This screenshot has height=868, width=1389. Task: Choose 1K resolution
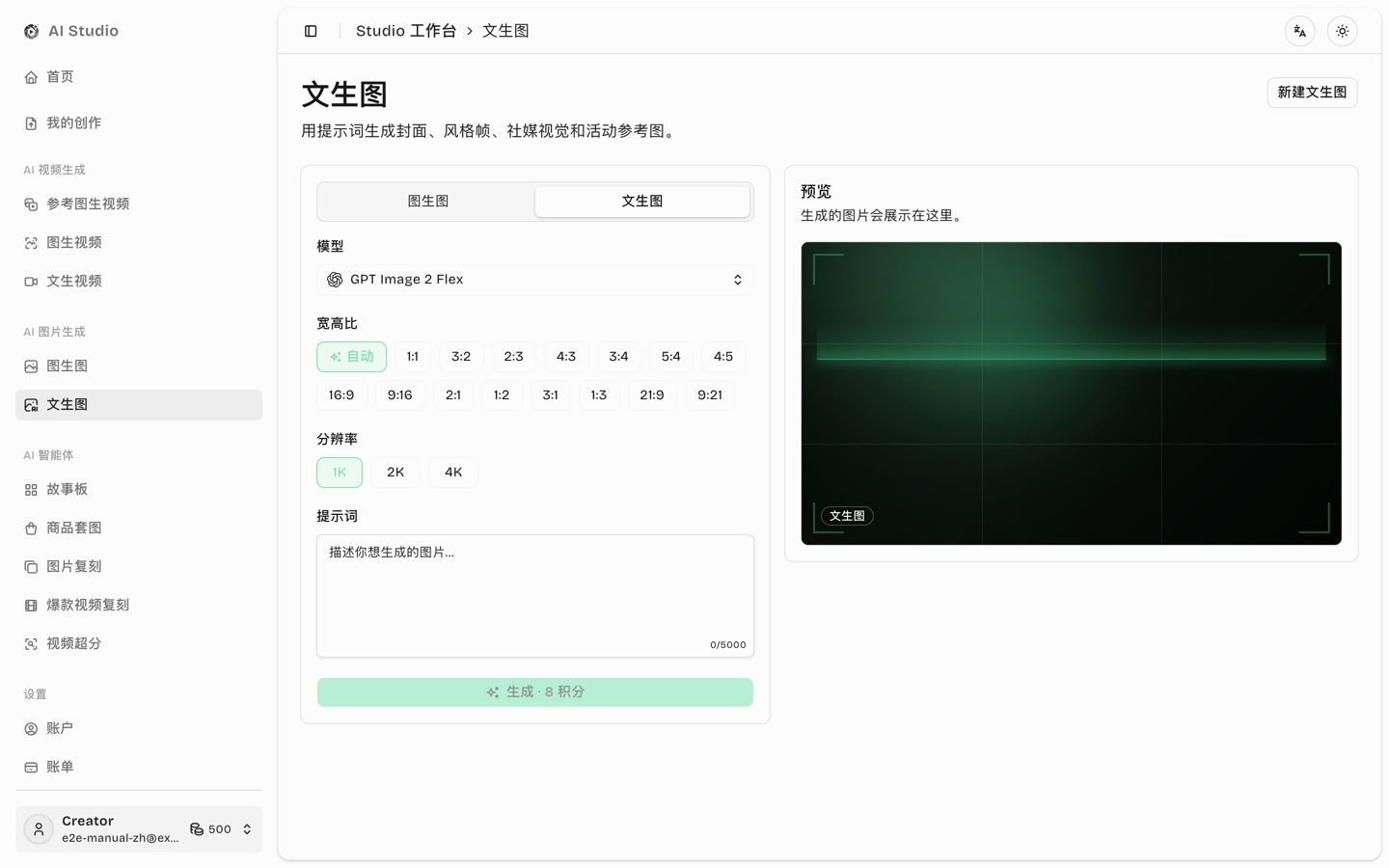pyautogui.click(x=340, y=473)
